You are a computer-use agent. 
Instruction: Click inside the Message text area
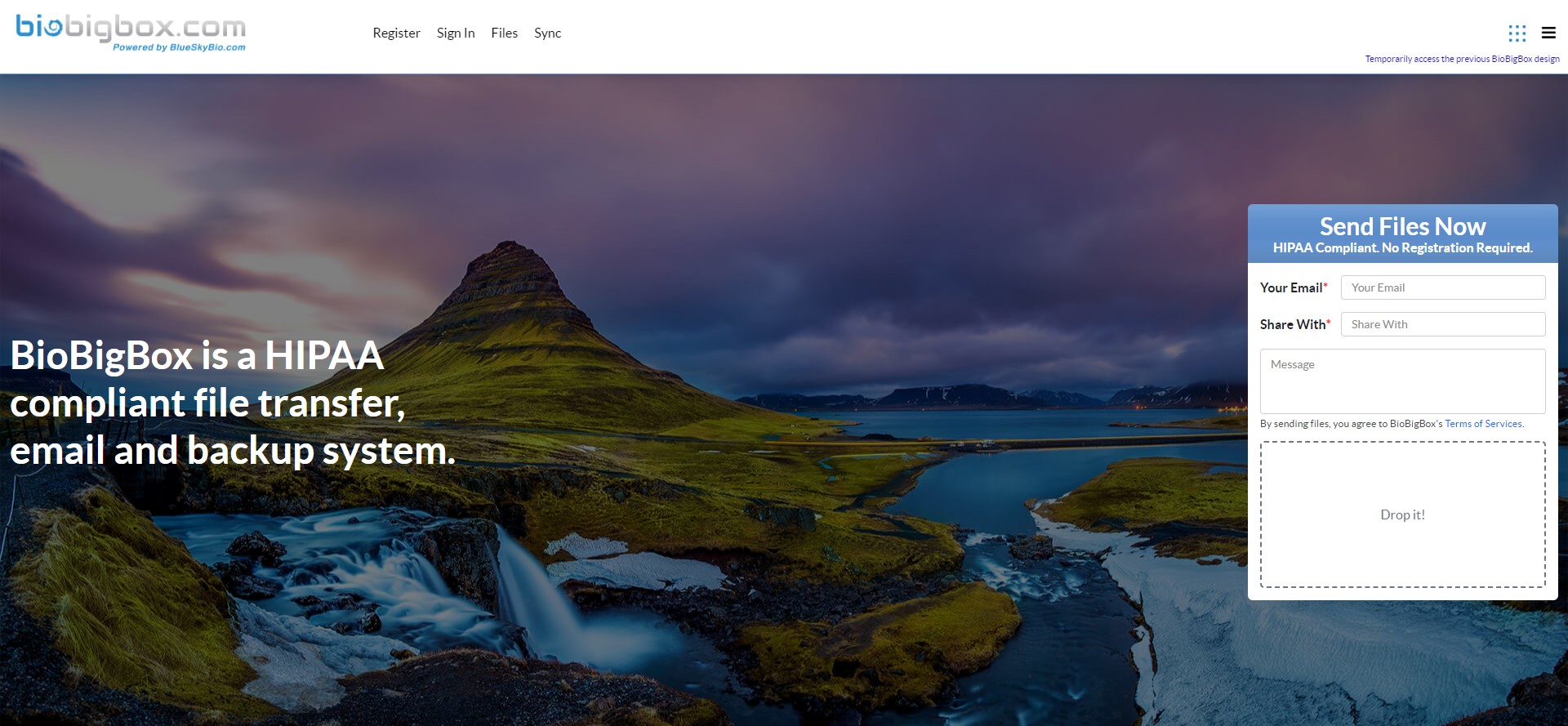pyautogui.click(x=1402, y=381)
